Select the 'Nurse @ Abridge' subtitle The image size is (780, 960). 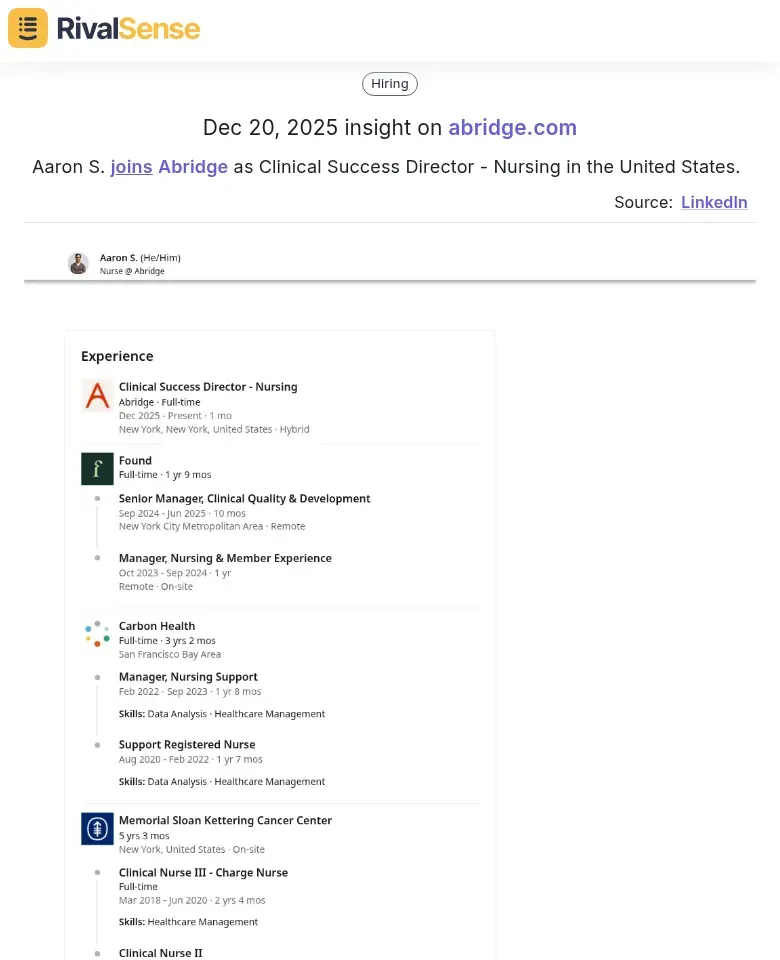[130, 271]
